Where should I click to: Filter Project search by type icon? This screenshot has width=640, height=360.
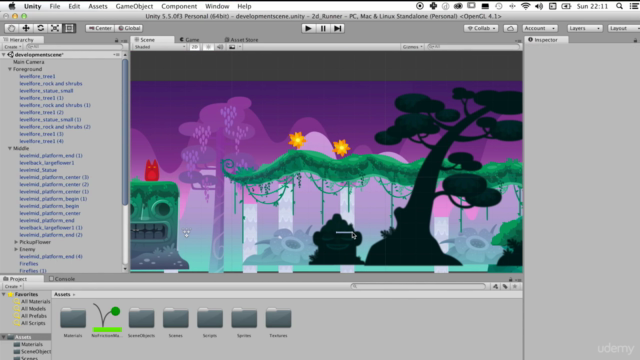(x=496, y=287)
